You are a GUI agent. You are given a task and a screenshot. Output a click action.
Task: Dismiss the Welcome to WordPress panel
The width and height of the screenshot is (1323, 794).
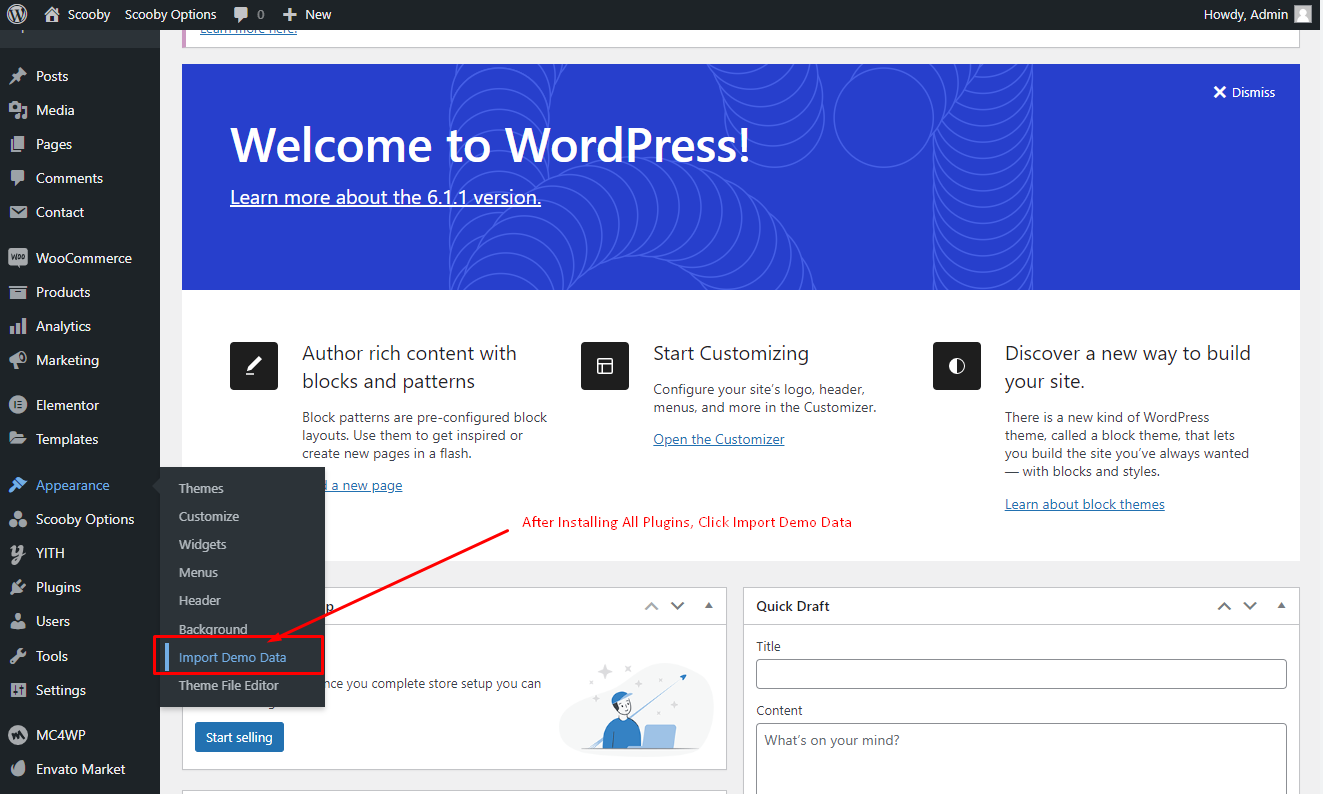(1244, 92)
